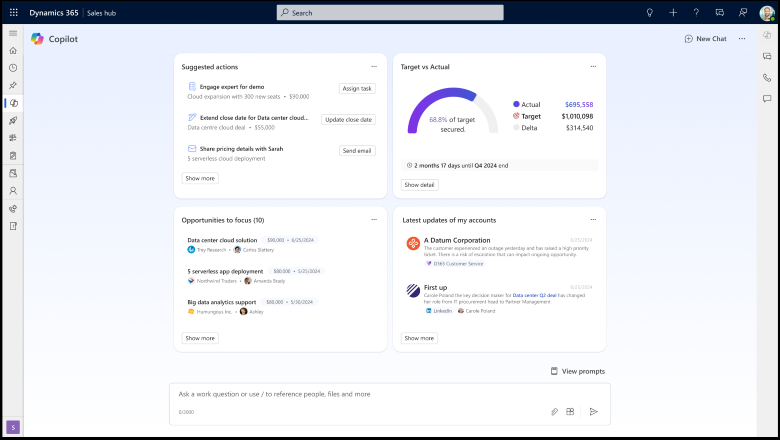Screen dimensions: 780x440
Task: Go to Home in left sidebar
Action: pos(13,51)
